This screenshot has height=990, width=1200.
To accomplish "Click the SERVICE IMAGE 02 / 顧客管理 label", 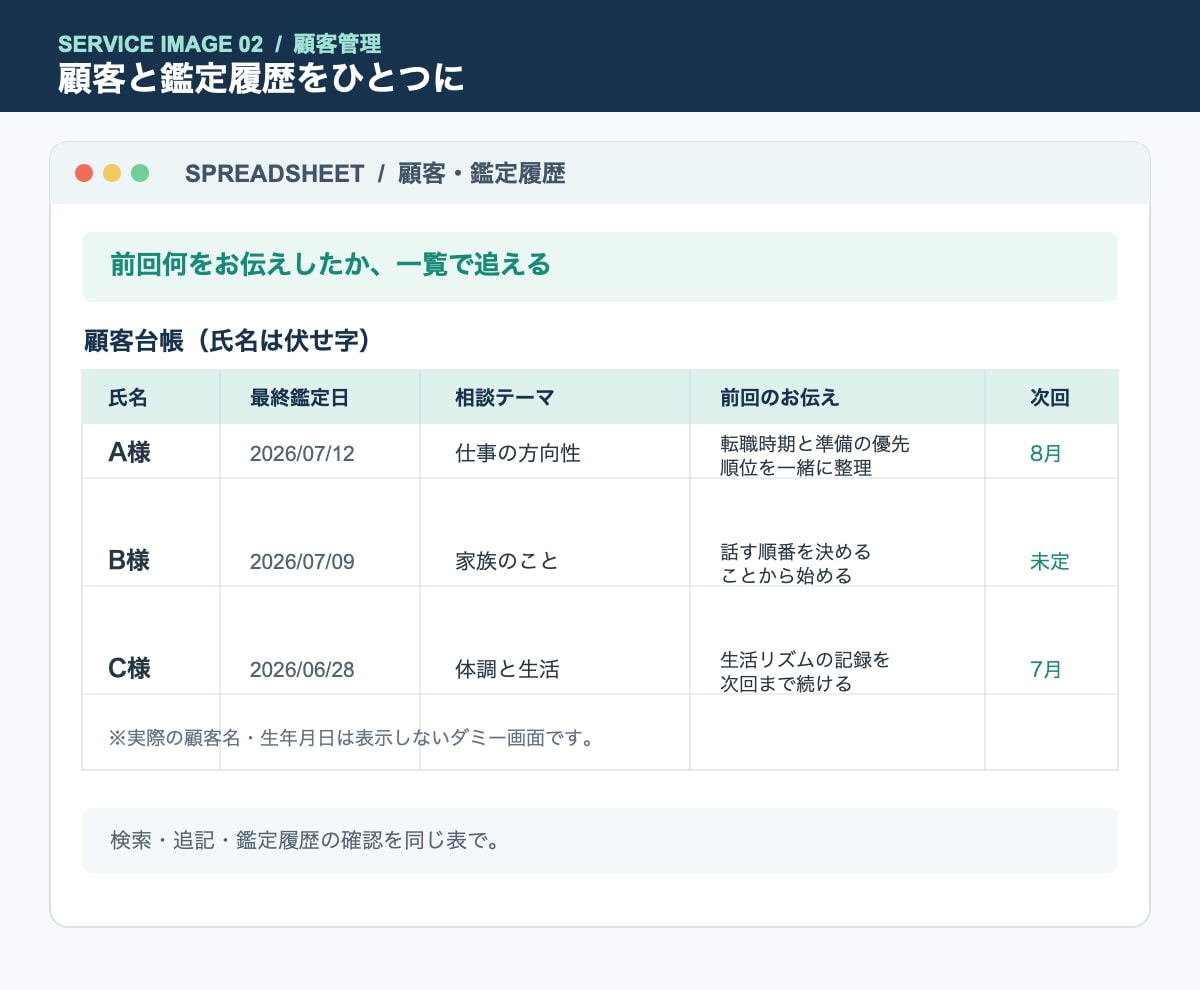I will (219, 44).
